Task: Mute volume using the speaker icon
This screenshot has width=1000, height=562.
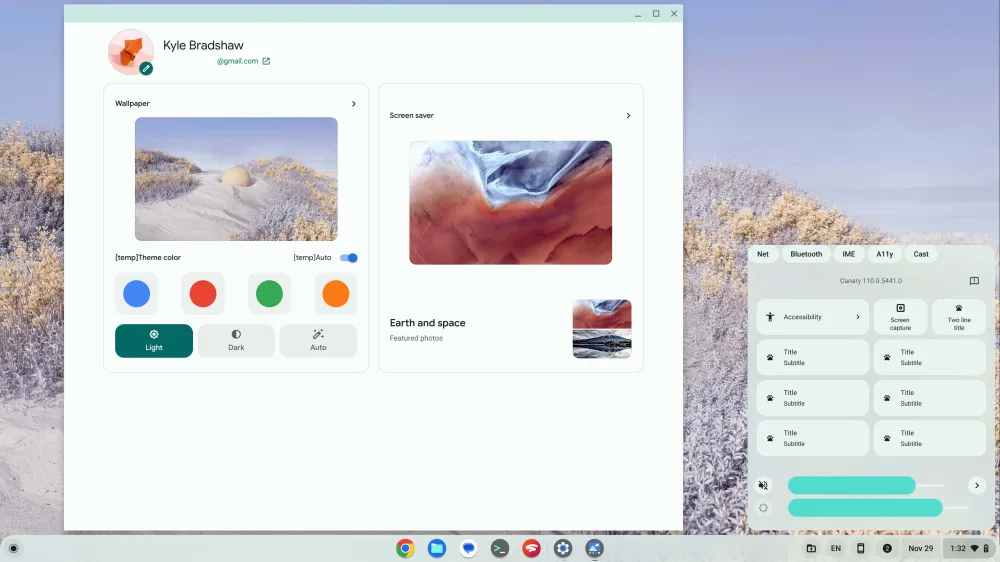Action: 763,485
